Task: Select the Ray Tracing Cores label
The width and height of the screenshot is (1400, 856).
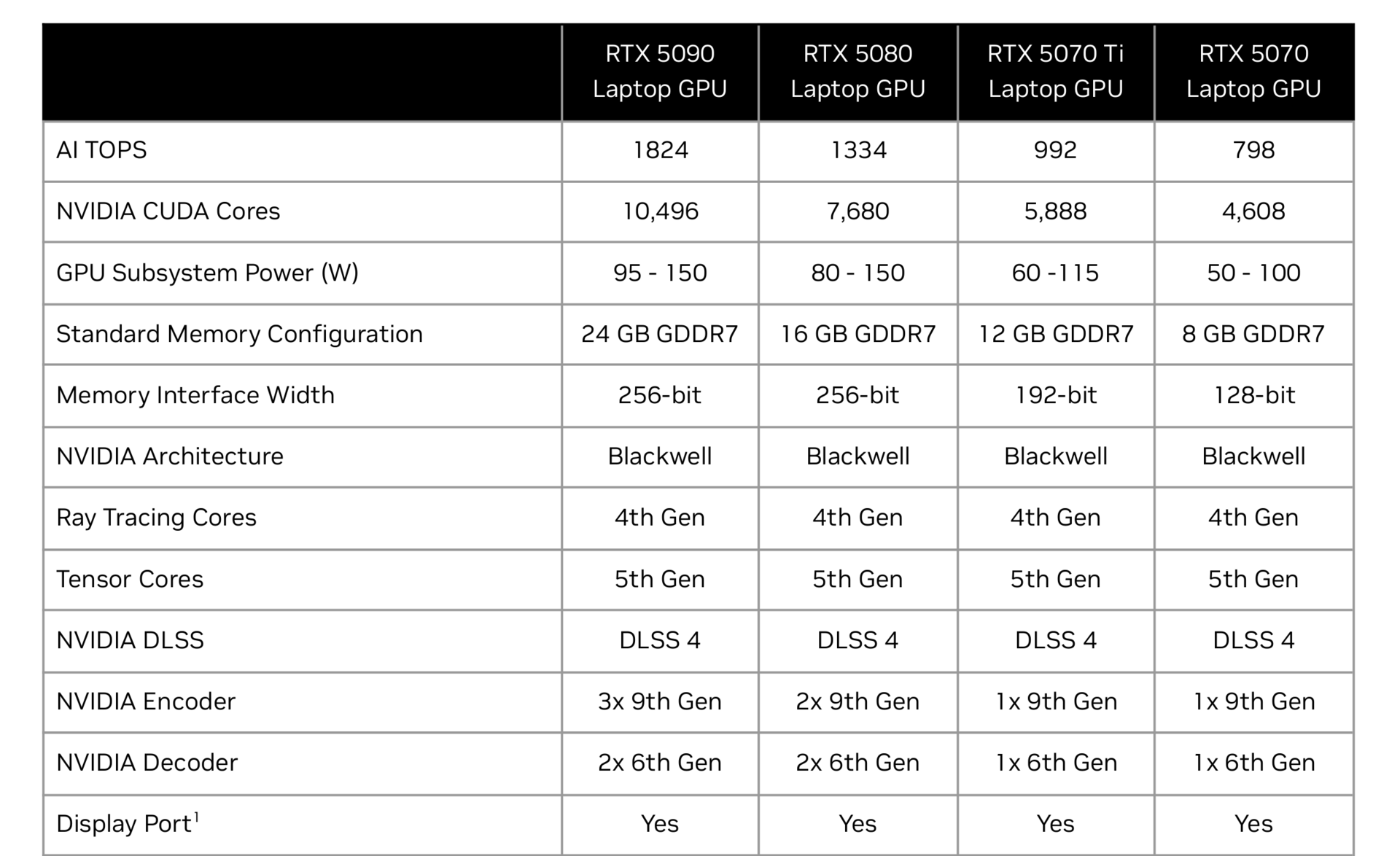Action: 156,518
